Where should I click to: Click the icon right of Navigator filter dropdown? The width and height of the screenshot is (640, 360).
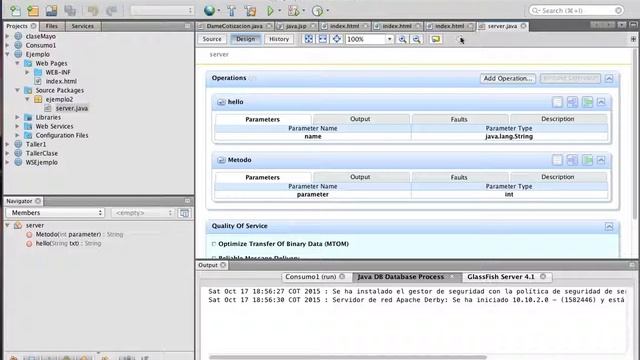point(184,213)
